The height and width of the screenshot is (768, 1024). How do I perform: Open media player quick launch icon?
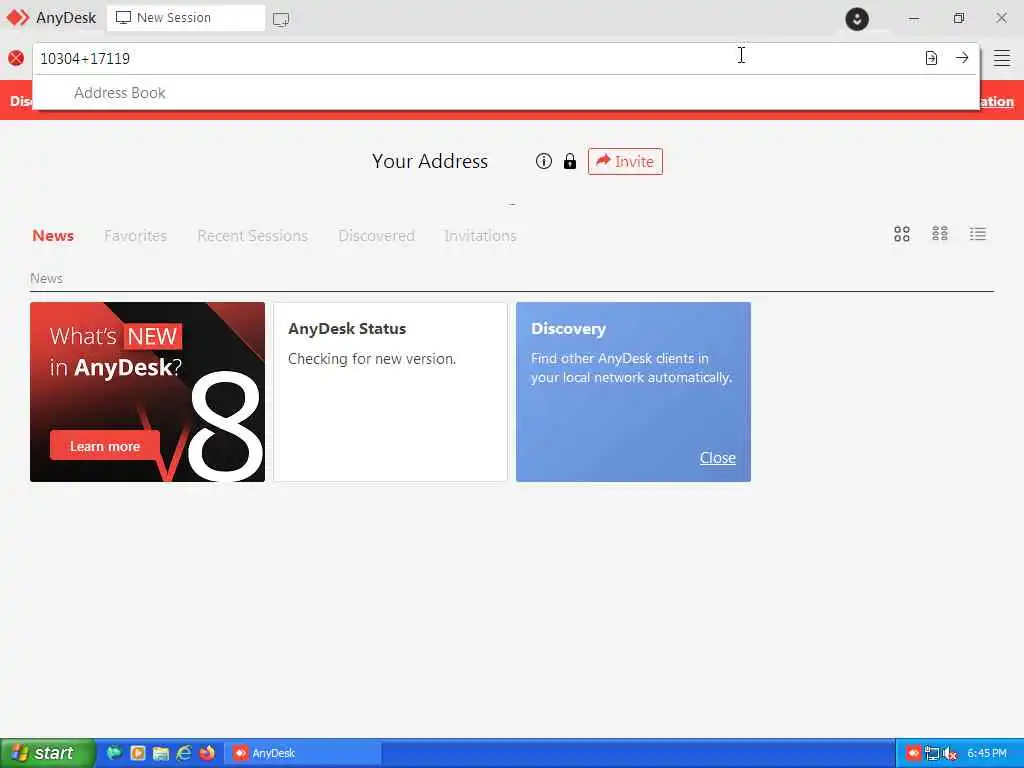138,753
